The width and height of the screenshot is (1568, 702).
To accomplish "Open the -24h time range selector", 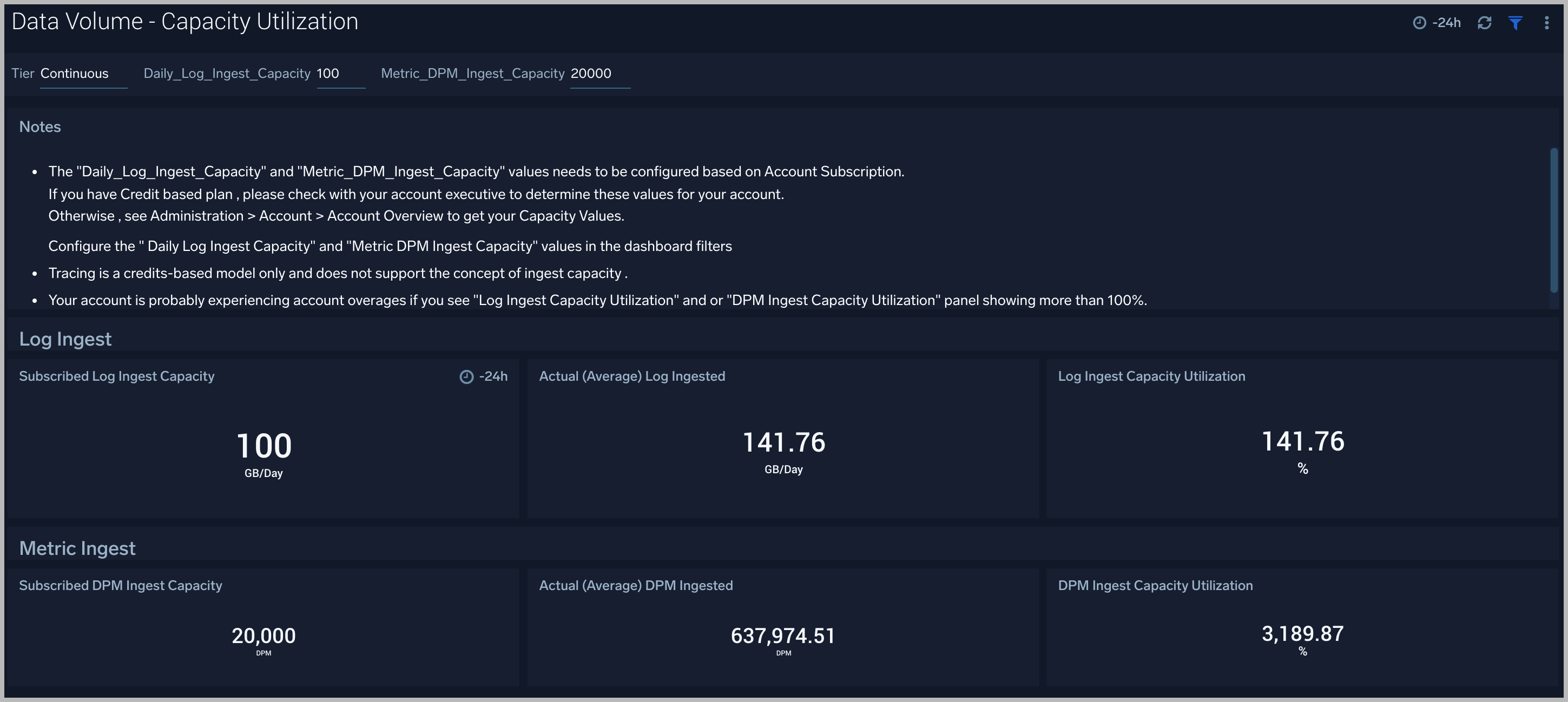I will [x=1446, y=23].
